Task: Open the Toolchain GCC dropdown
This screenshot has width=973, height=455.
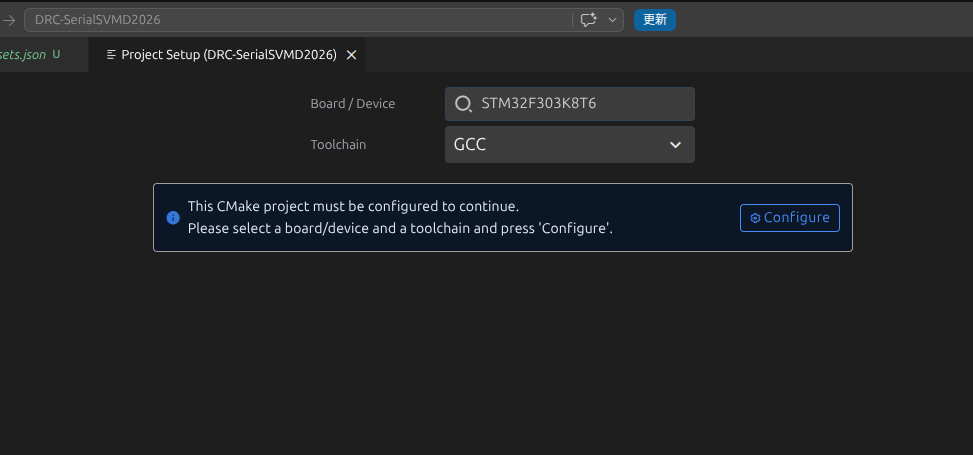Action: pyautogui.click(x=570, y=145)
